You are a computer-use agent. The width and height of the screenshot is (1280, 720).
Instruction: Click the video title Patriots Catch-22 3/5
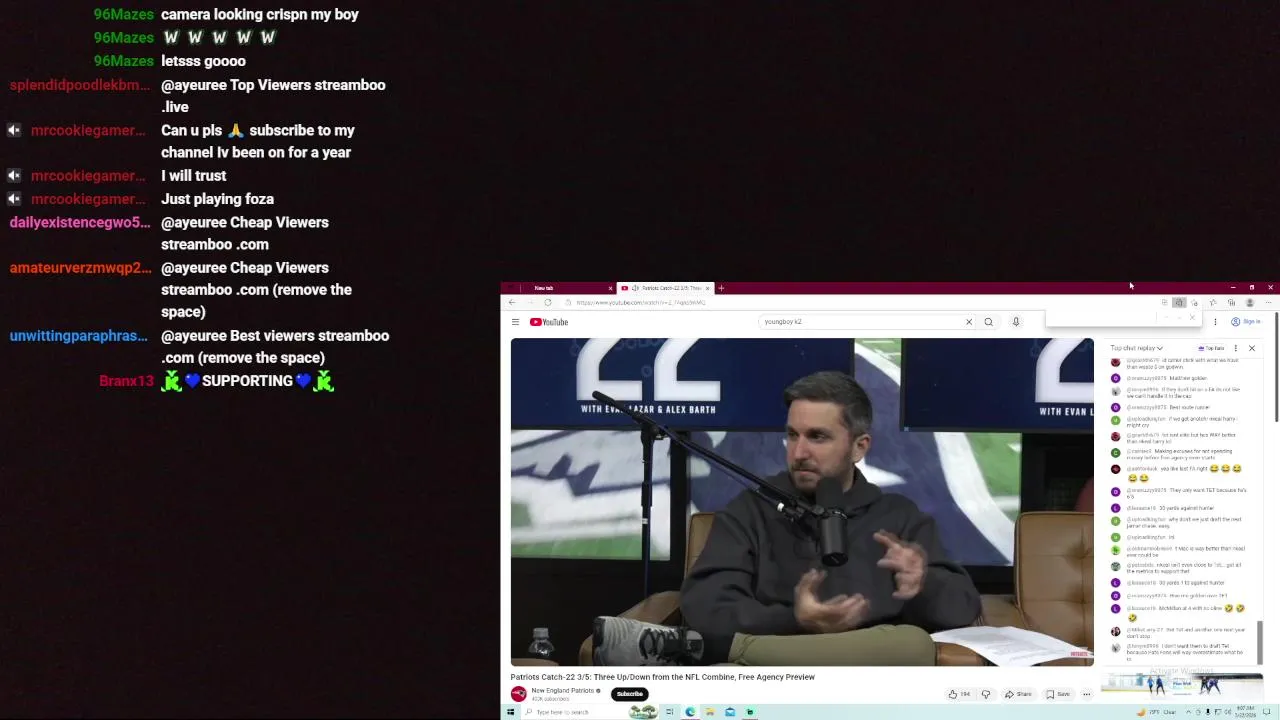662,677
